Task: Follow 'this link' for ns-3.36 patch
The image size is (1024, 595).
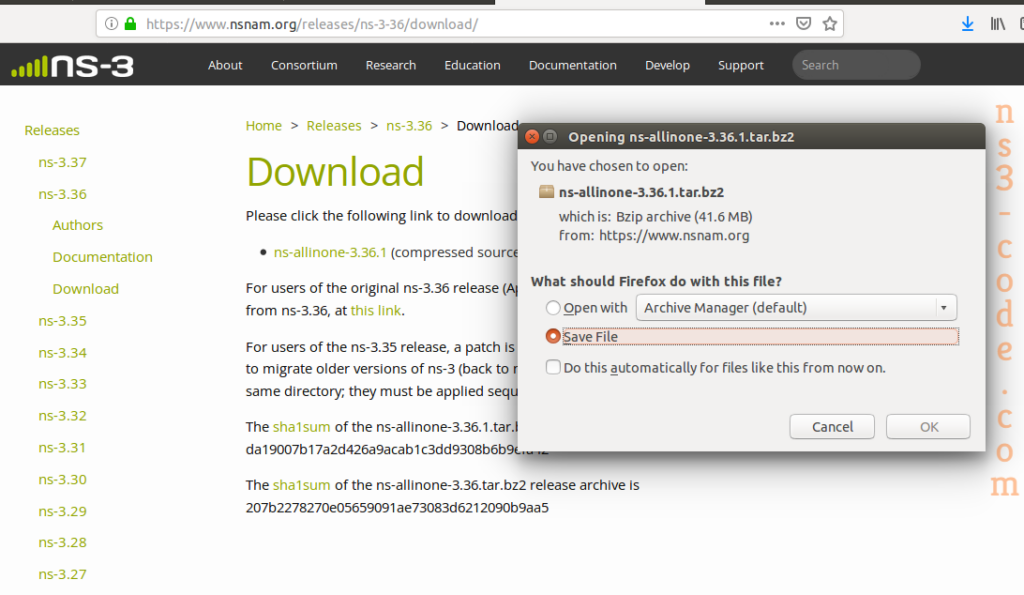Action: tap(376, 310)
